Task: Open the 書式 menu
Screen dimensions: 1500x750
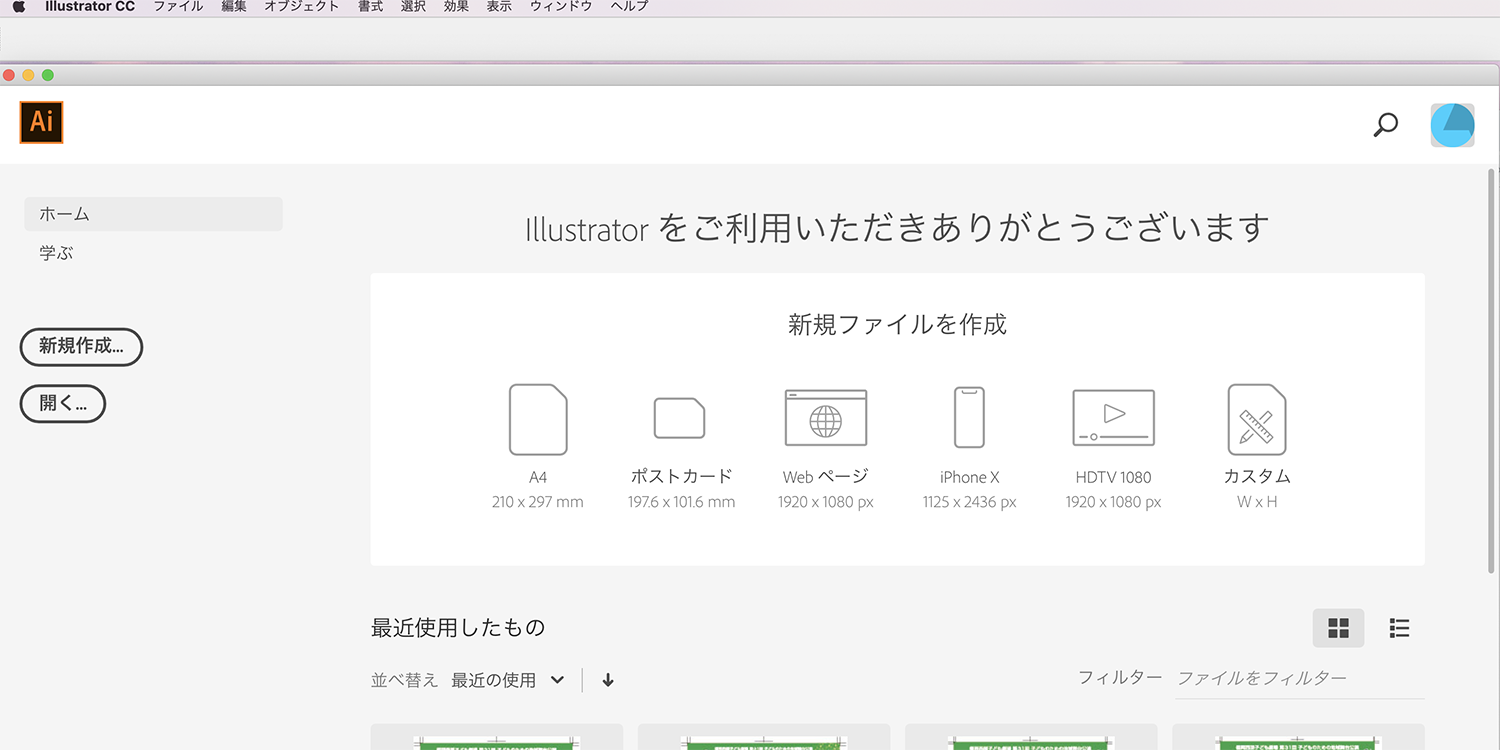Action: coord(371,6)
